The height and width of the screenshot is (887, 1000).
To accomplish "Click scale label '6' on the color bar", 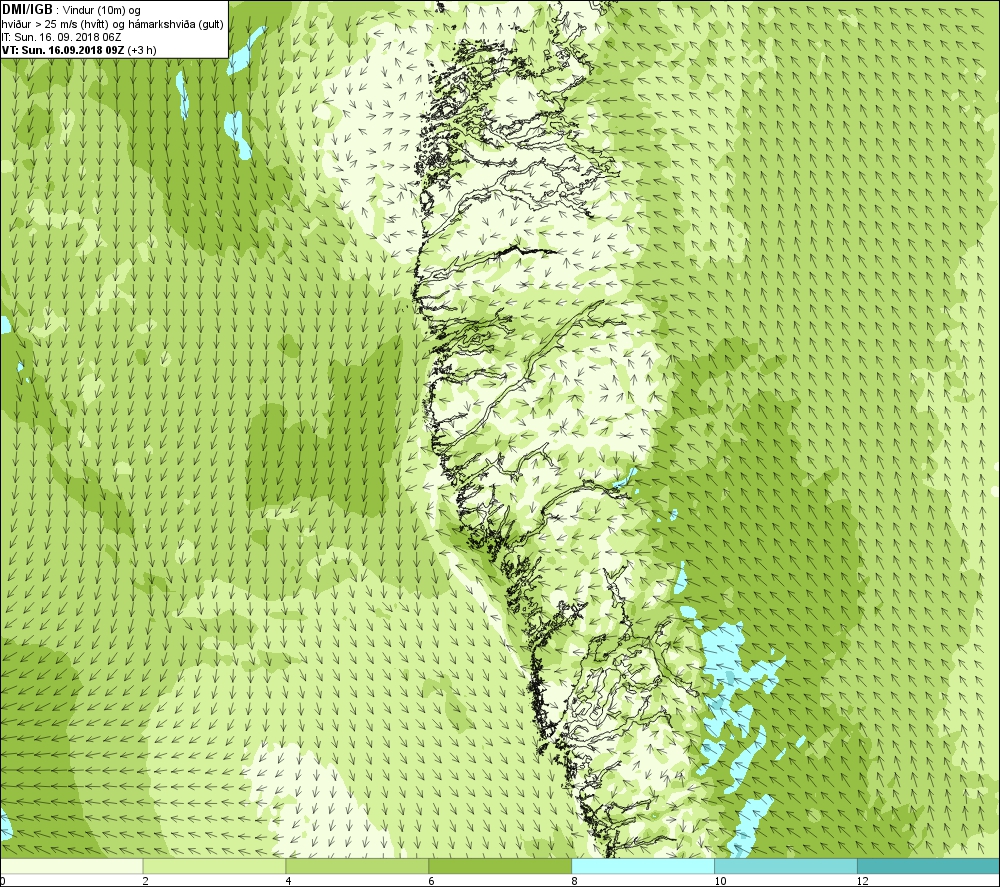I will 432,881.
